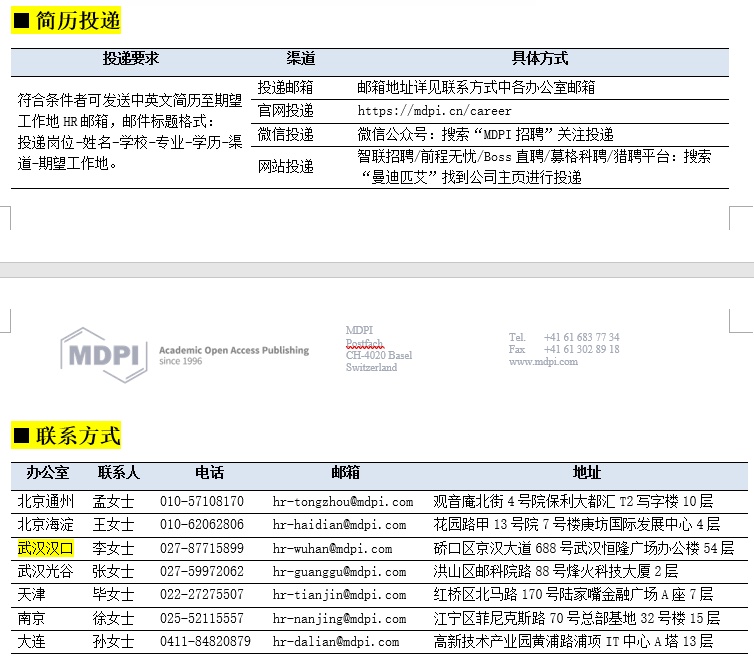Screen dimensions: 754x669
Task: Click the cell 投递邮箱
Action: 286,88
